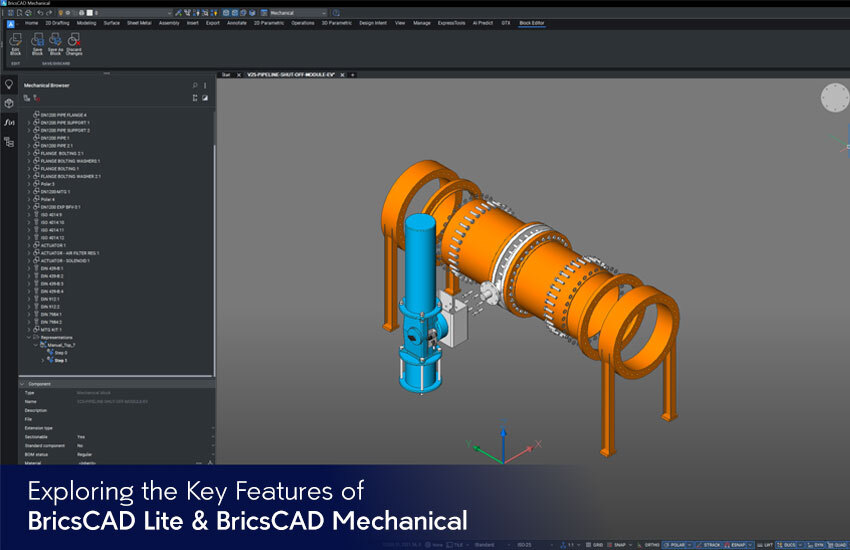
Task: Expand the FLANGE BOLTING WASHERS 1 node
Action: pyautogui.click(x=29, y=161)
